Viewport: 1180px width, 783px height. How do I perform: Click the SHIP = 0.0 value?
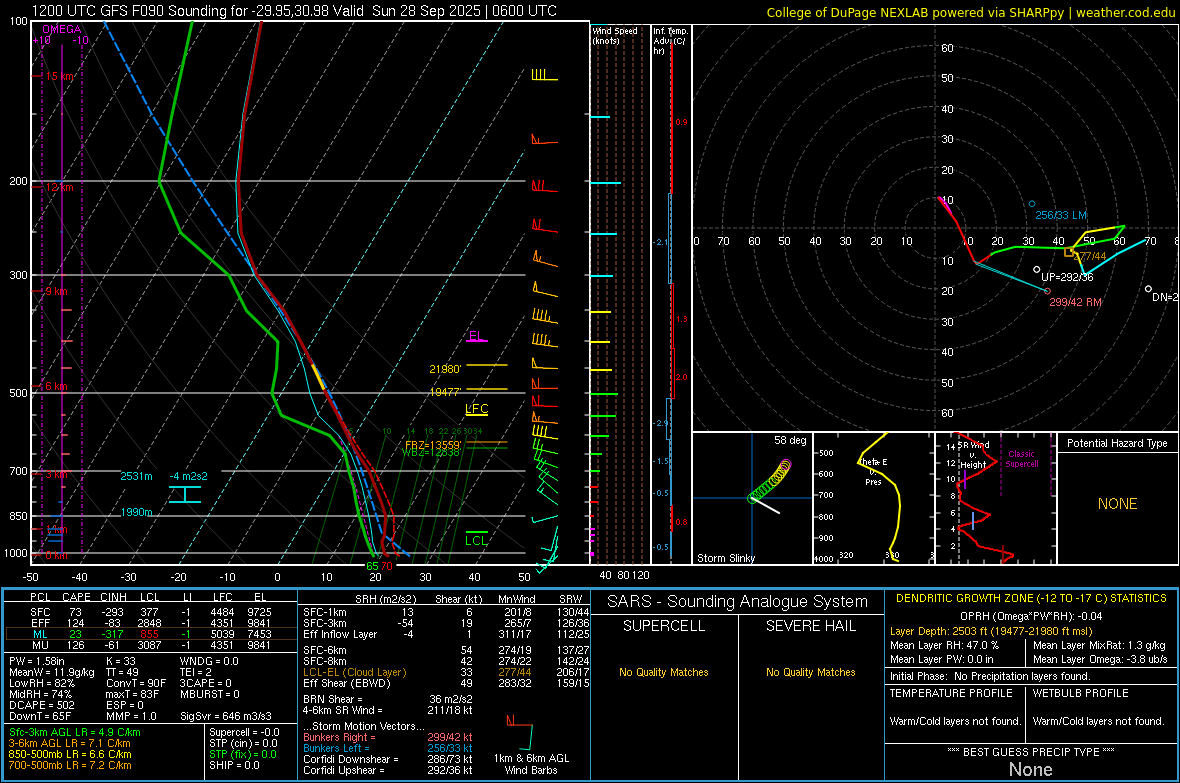coord(234,765)
